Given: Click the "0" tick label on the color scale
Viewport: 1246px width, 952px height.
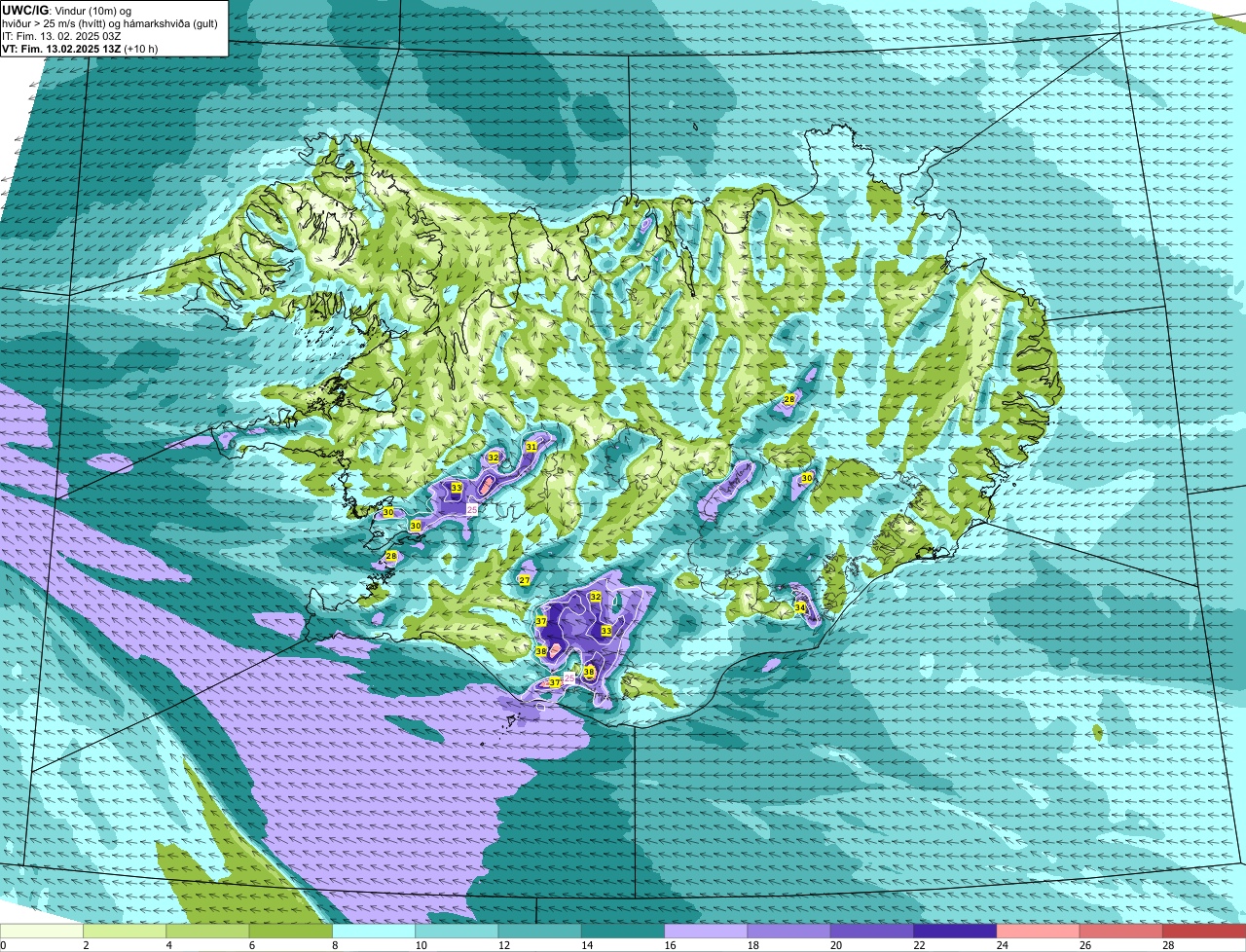Looking at the screenshot, I should pos(3,945).
